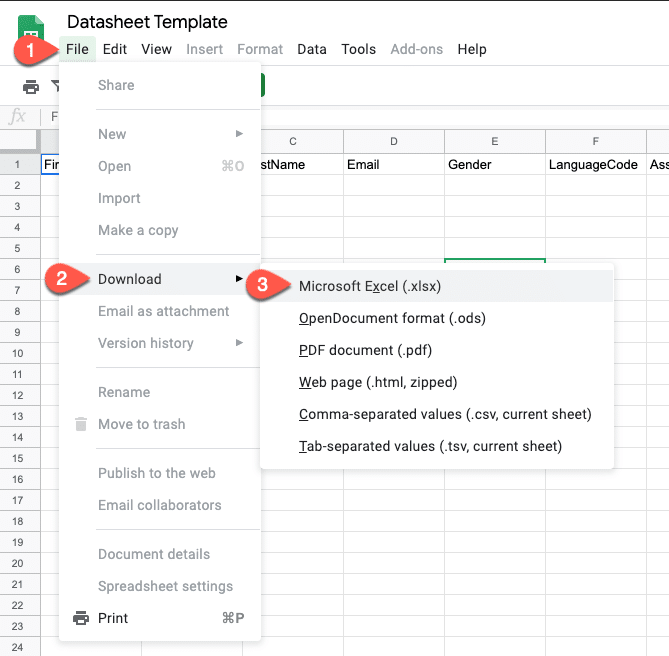This screenshot has width=669, height=656.
Task: Click the print icon in the toolbar
Action: coord(31,87)
